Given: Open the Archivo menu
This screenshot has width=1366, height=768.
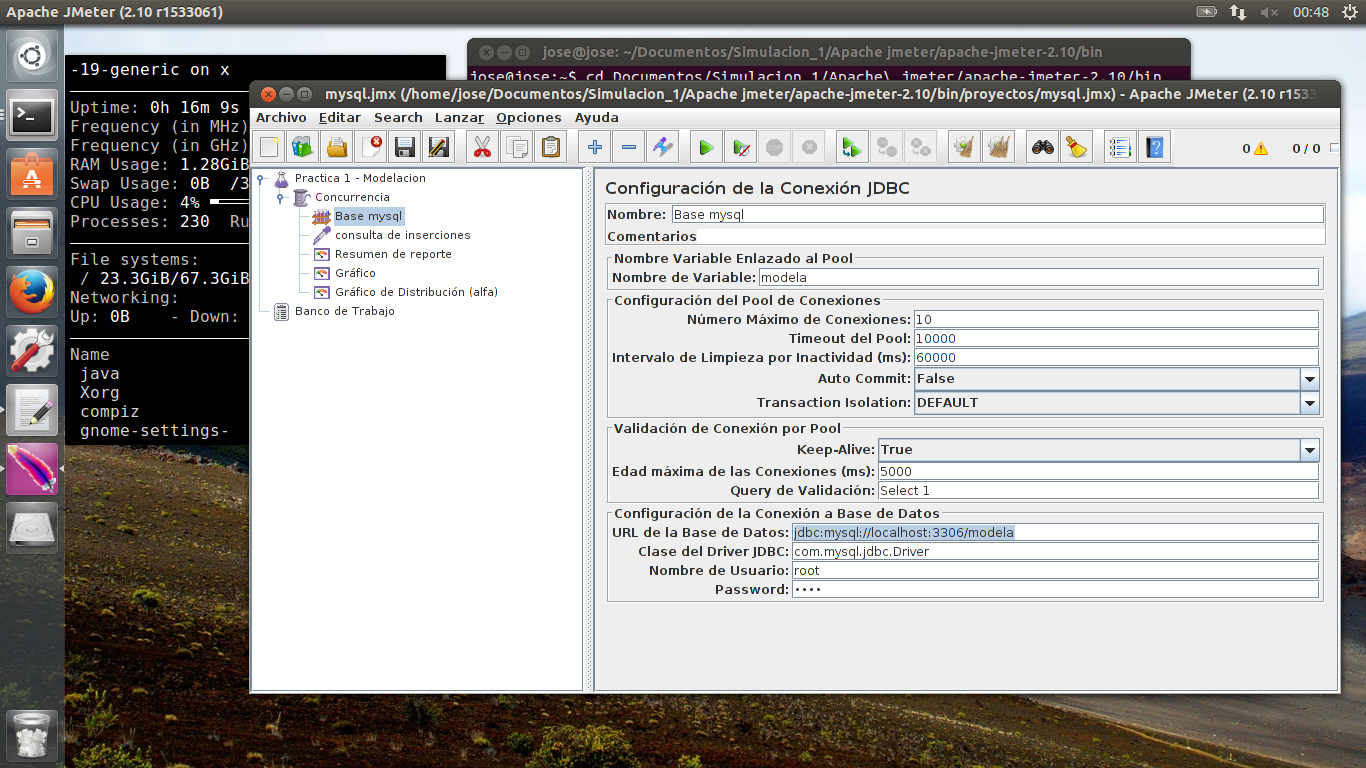Looking at the screenshot, I should point(281,118).
